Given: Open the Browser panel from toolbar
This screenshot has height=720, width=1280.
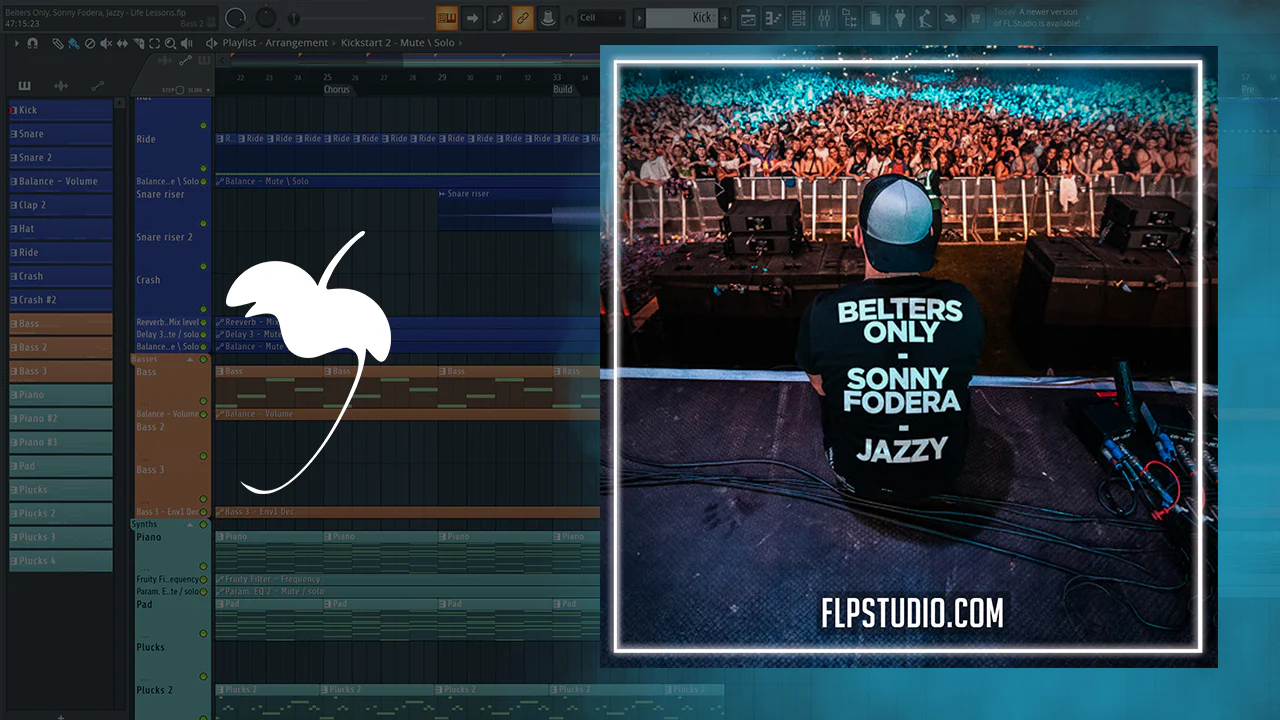Looking at the screenshot, I should pos(850,18).
